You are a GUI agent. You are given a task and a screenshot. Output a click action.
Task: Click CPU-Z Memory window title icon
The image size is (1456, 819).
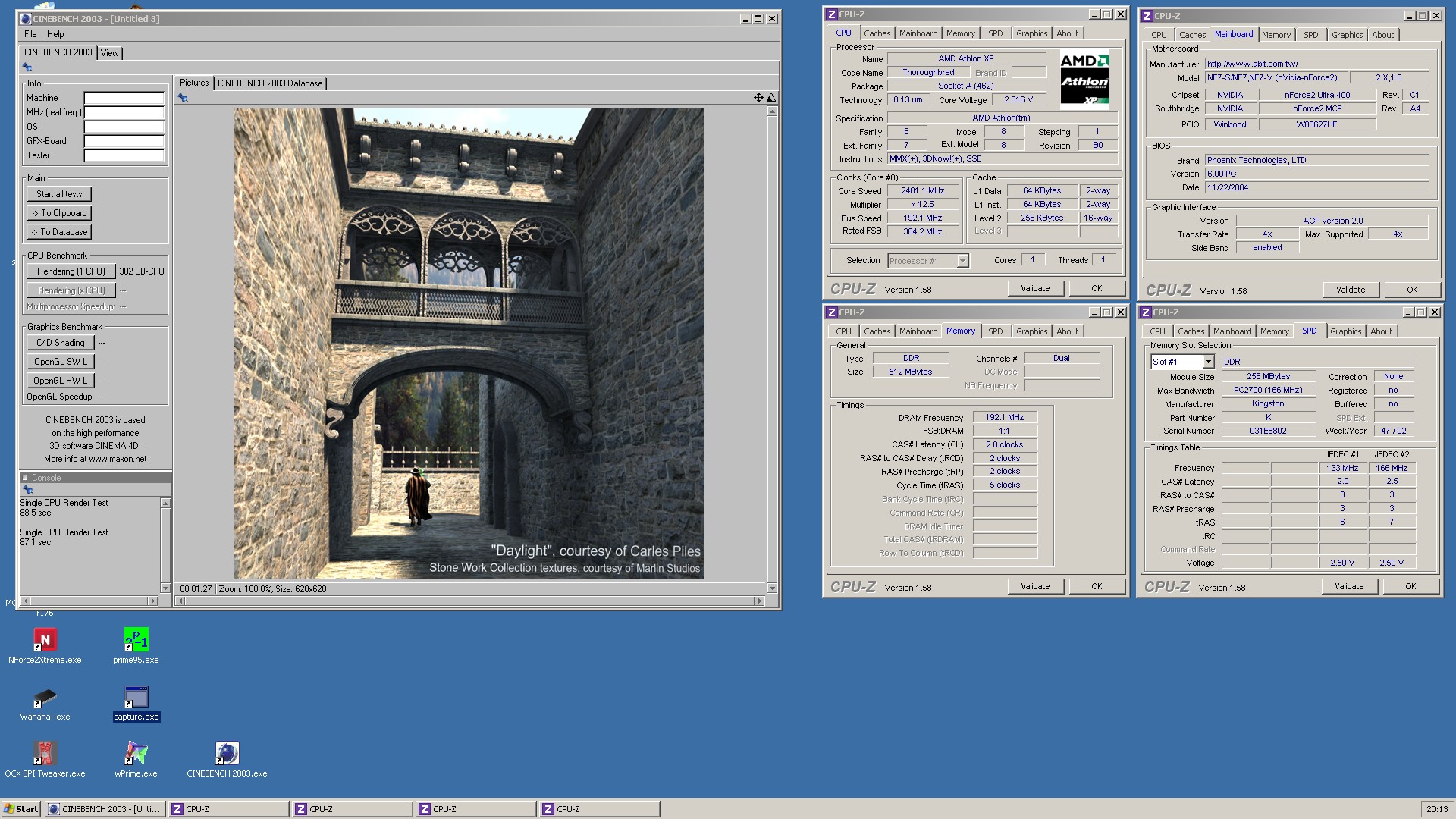pyautogui.click(x=831, y=312)
